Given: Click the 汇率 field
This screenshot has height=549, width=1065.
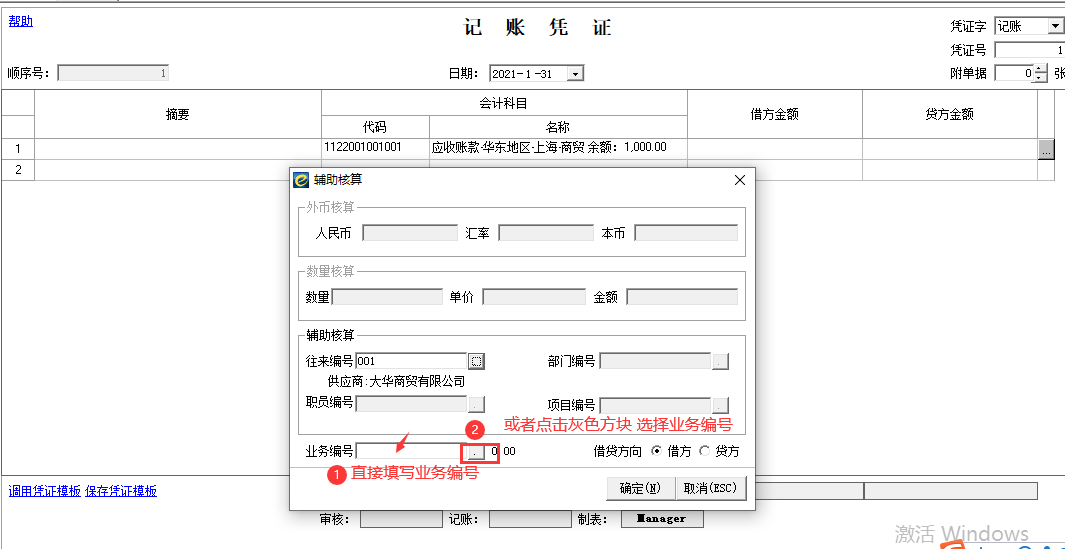Looking at the screenshot, I should tap(546, 233).
